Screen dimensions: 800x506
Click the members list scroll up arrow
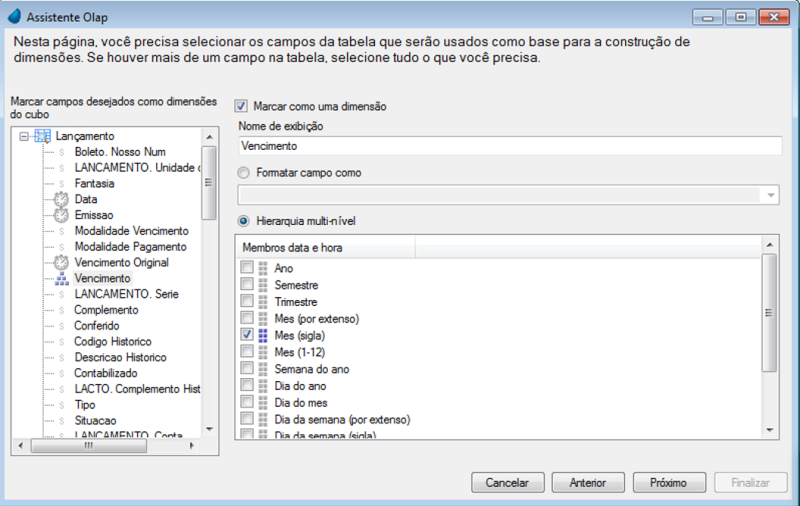(x=770, y=245)
